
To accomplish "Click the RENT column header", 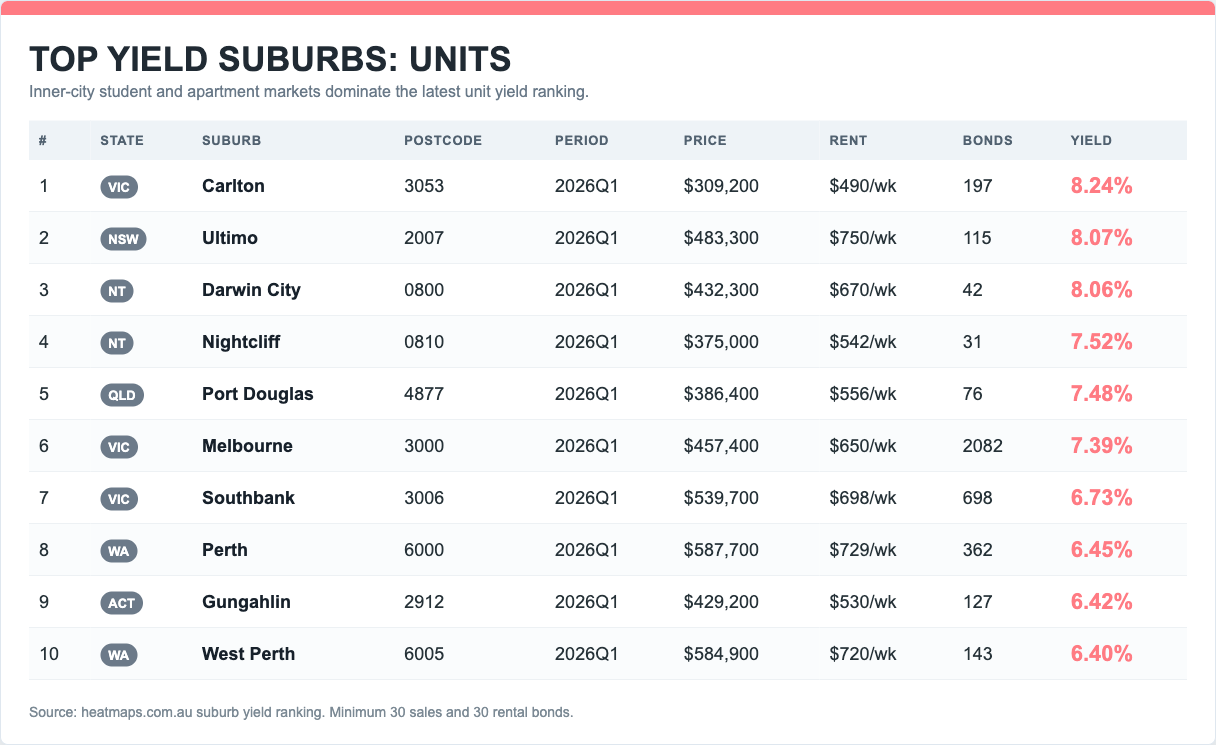I will coord(848,141).
